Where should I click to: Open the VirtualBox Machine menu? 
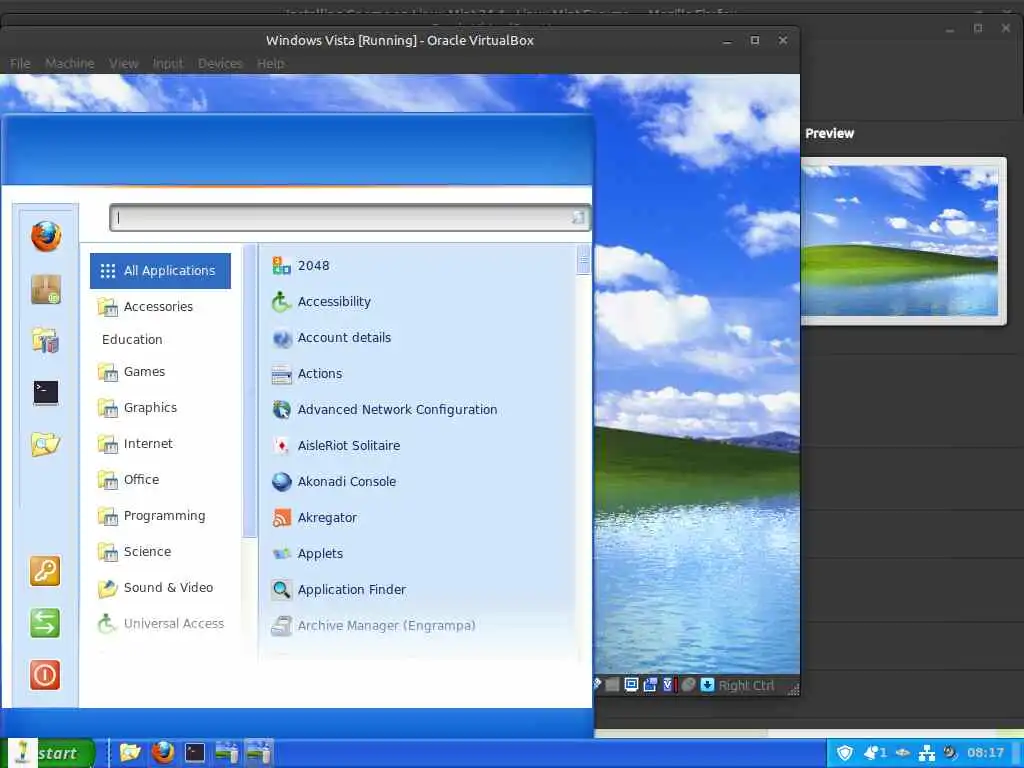(x=70, y=63)
